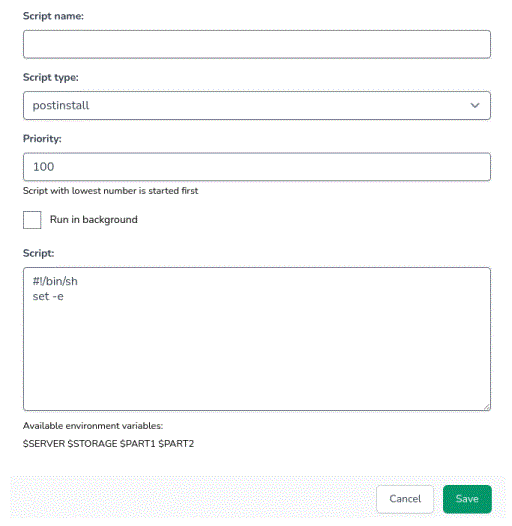The image size is (512, 526).
Task: Click inside the Script text area
Action: click(257, 339)
